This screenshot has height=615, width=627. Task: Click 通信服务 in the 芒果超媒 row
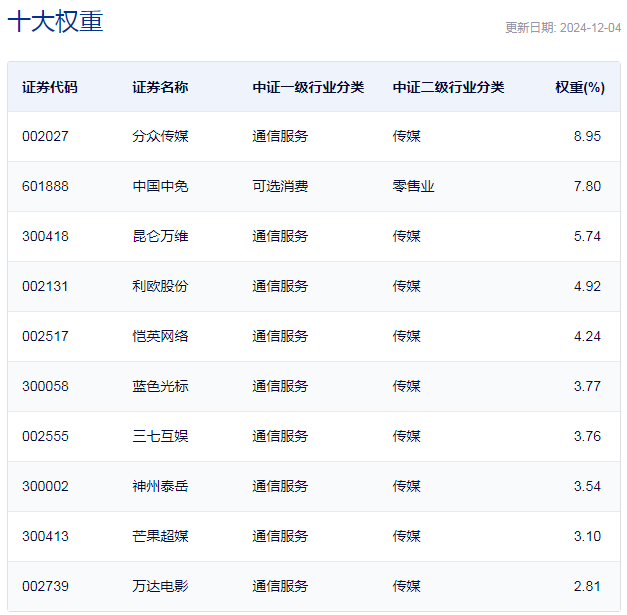tap(280, 536)
